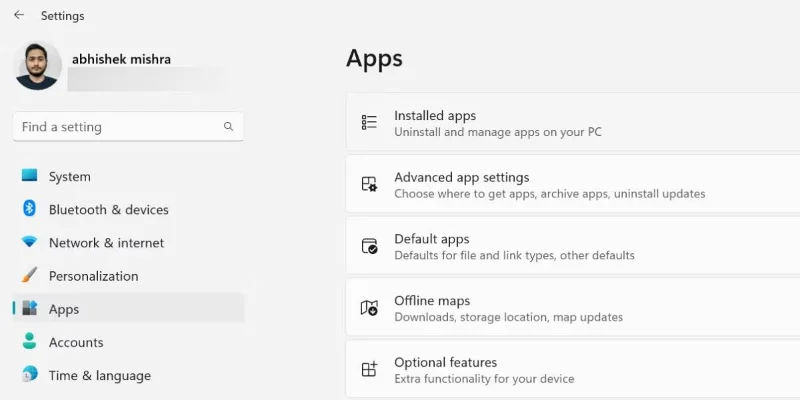Click the magnifier search icon
The height and width of the screenshot is (400, 800).
pos(228,127)
